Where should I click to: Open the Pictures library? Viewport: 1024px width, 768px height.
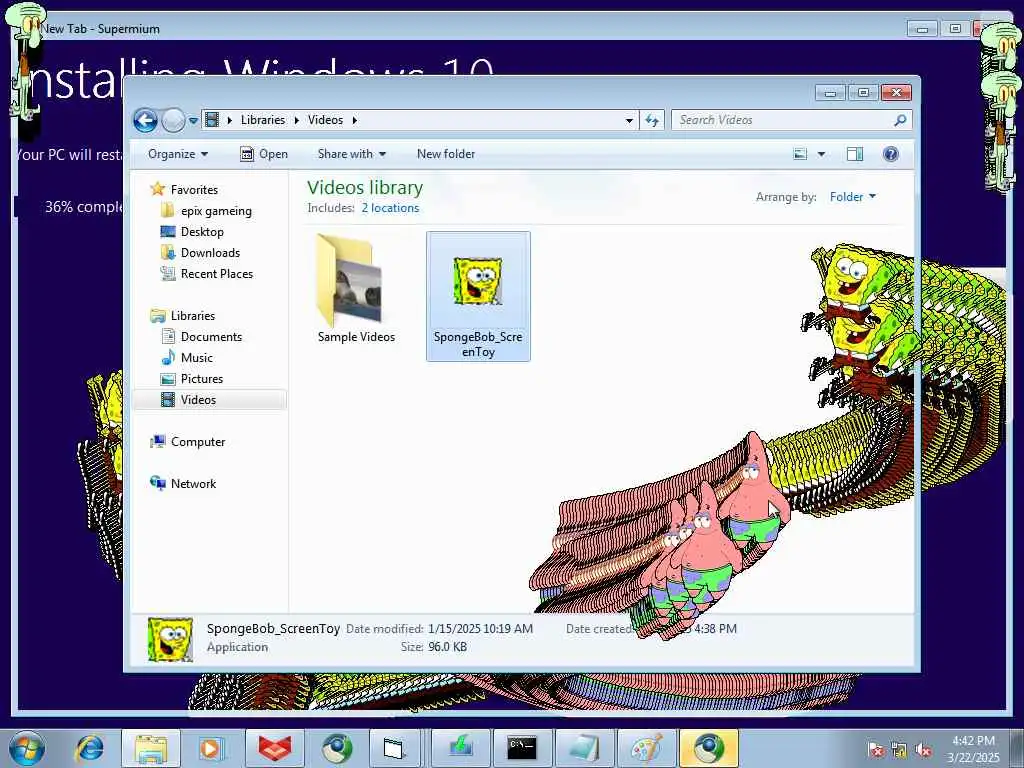202,379
